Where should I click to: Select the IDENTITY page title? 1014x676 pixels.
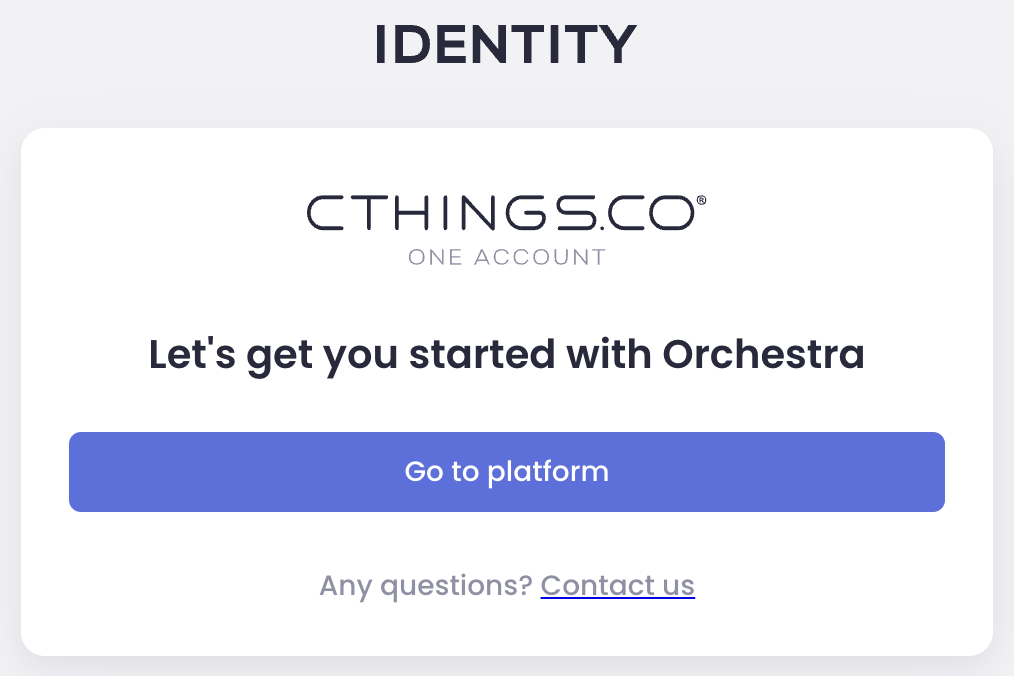coord(506,45)
